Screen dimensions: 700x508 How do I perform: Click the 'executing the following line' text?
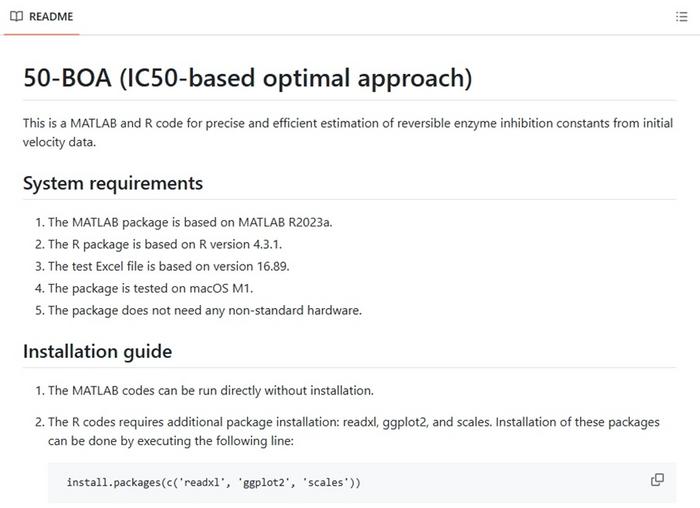(x=216, y=441)
